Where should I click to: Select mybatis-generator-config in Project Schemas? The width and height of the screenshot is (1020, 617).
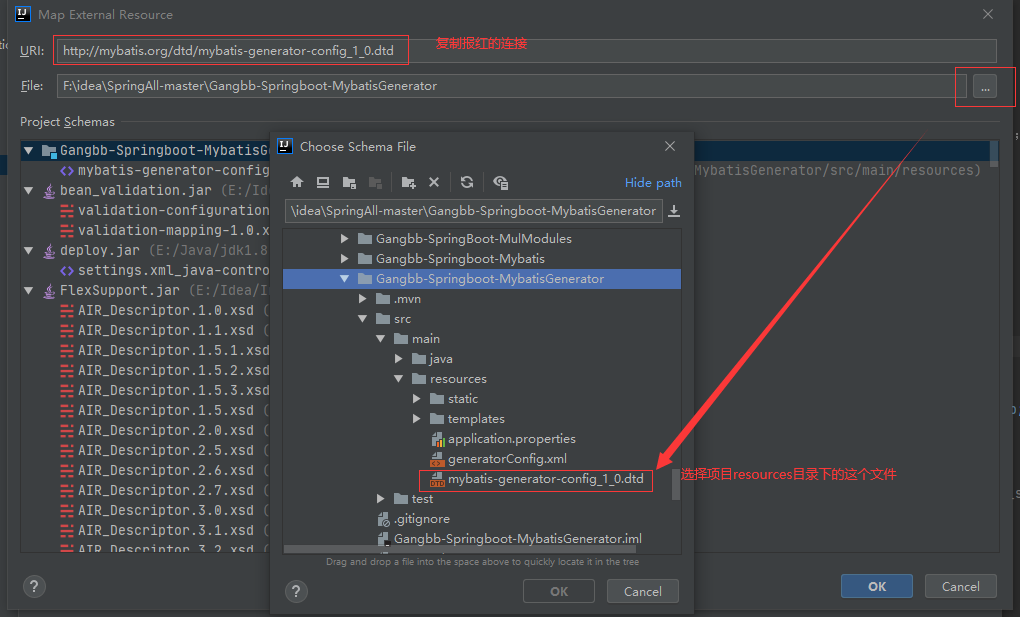pyautogui.click(x=165, y=171)
